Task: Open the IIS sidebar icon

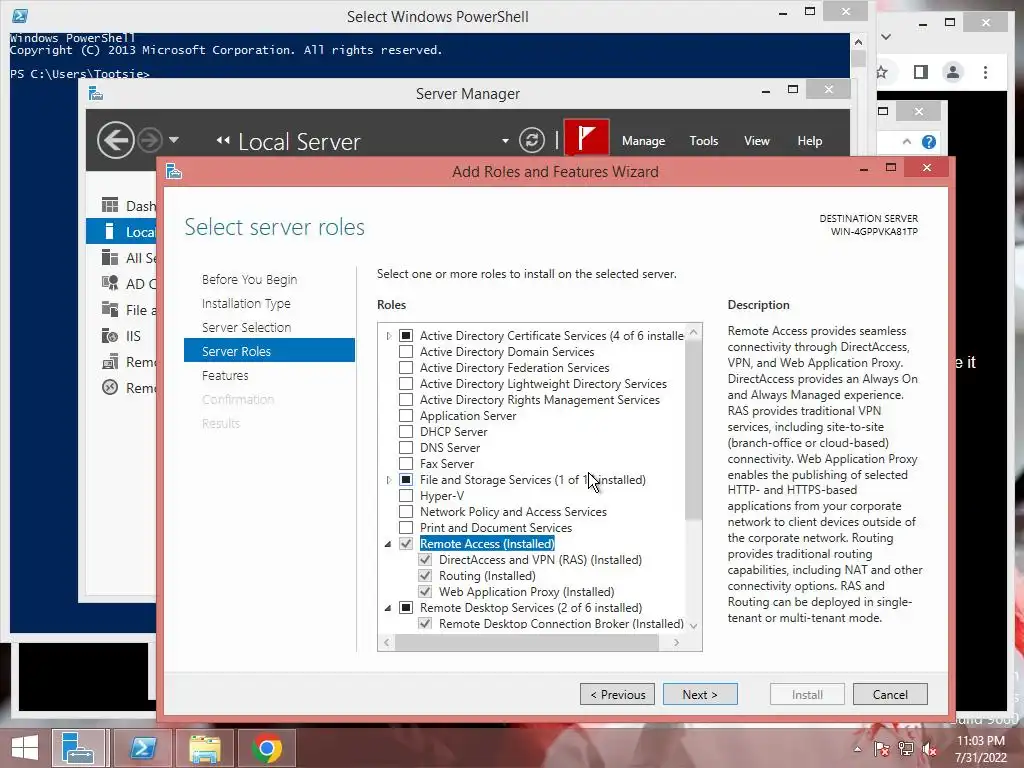Action: [110, 336]
